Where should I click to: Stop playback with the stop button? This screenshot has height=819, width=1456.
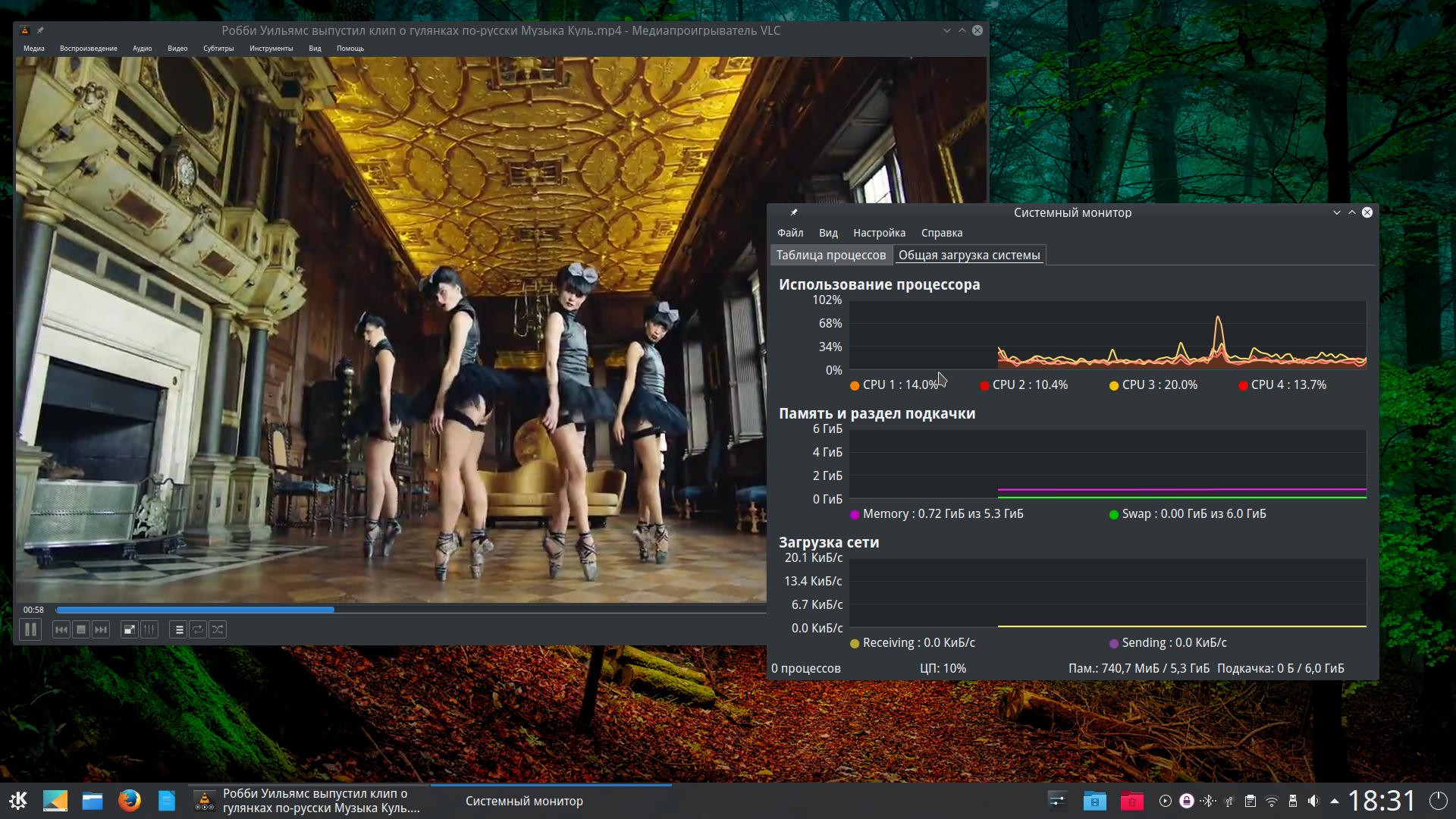(x=81, y=629)
